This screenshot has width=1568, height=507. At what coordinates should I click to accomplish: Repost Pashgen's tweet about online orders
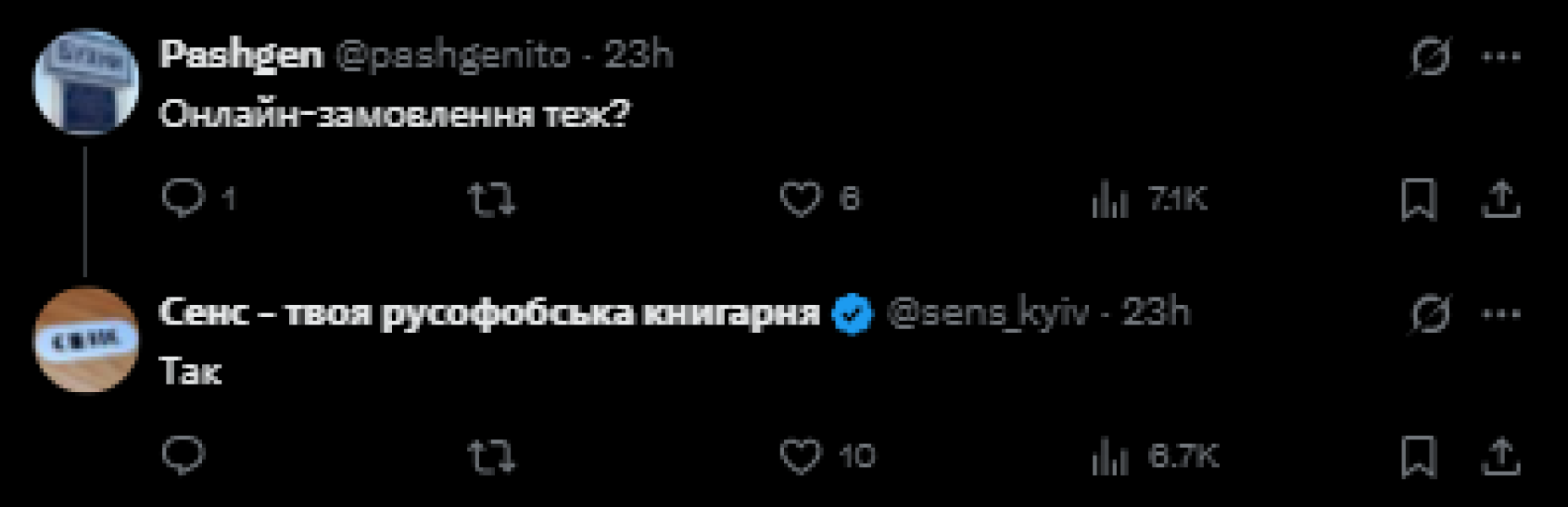pos(491,200)
